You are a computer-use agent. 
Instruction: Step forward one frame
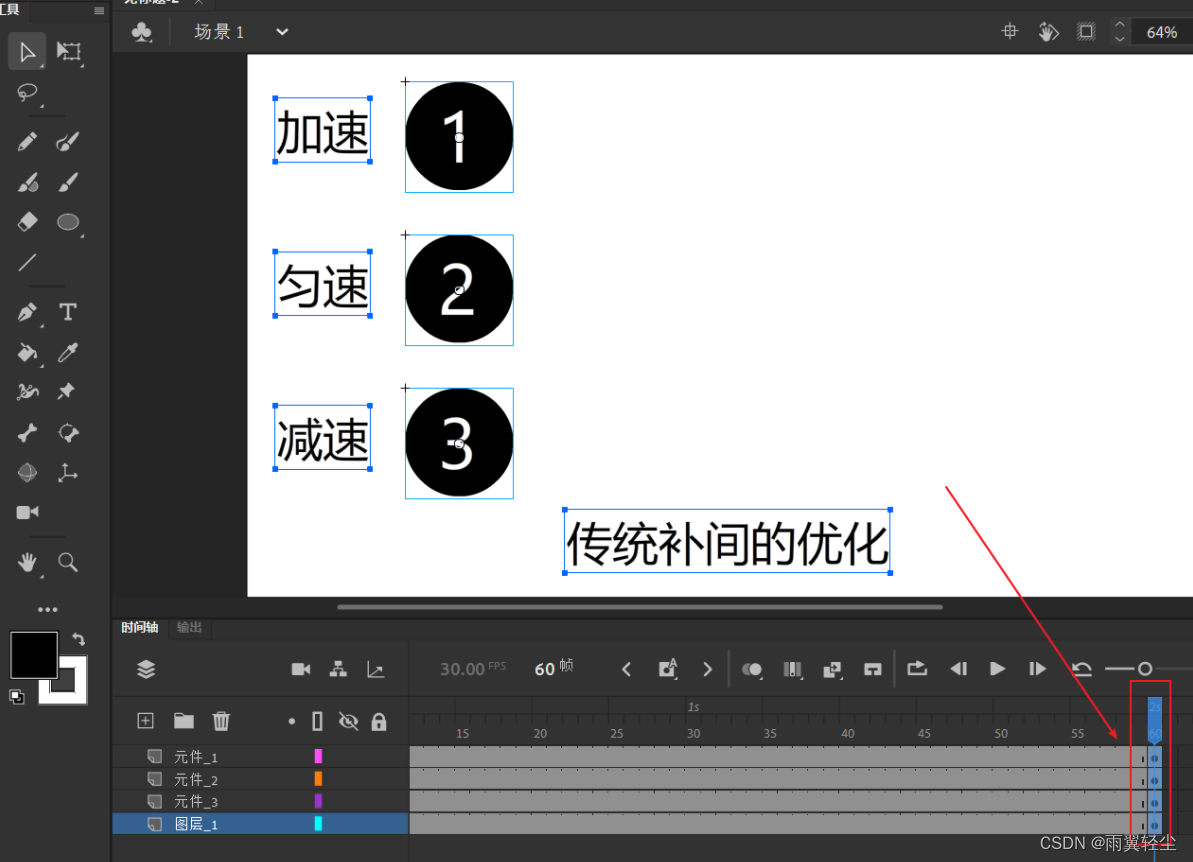pos(1037,669)
